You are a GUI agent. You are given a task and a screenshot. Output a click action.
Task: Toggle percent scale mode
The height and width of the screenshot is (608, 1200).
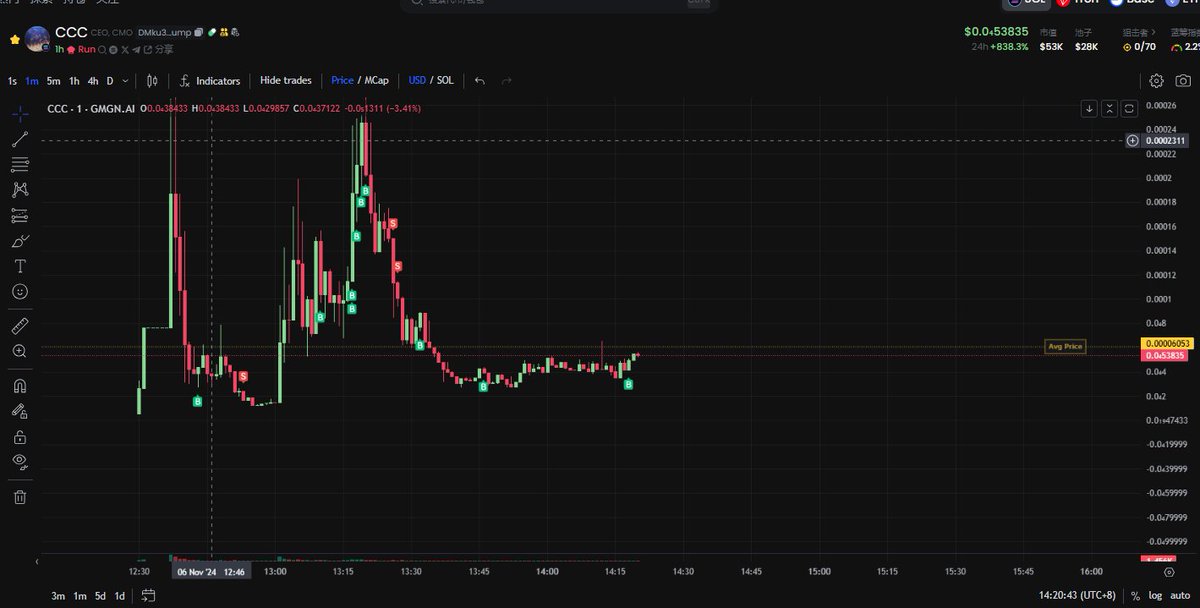point(1135,596)
